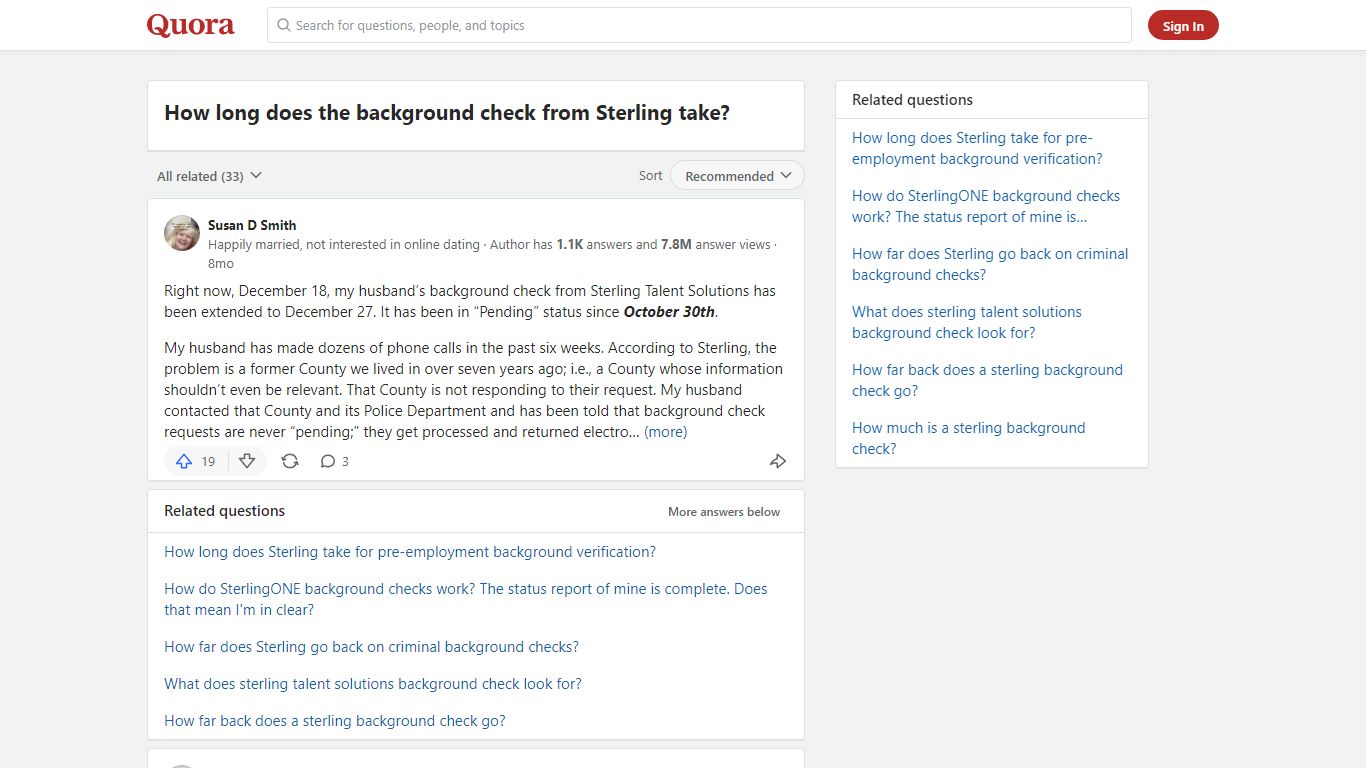
Task: Open sidebar link on SterlingONE background checks
Action: coord(986,206)
